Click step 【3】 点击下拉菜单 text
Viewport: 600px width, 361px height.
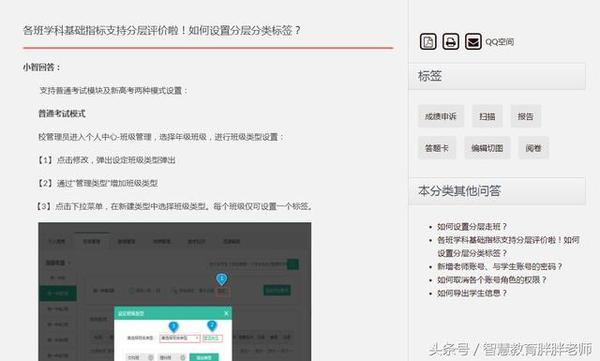tap(174, 206)
